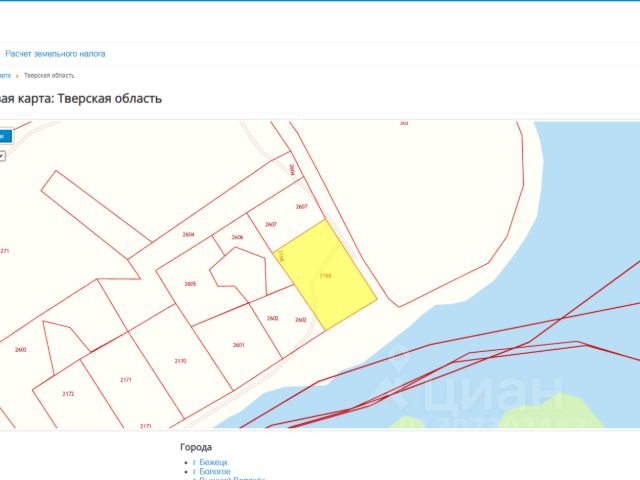640x480 pixels.
Task: Select parcel 2601 on the map
Action: [x=238, y=345]
